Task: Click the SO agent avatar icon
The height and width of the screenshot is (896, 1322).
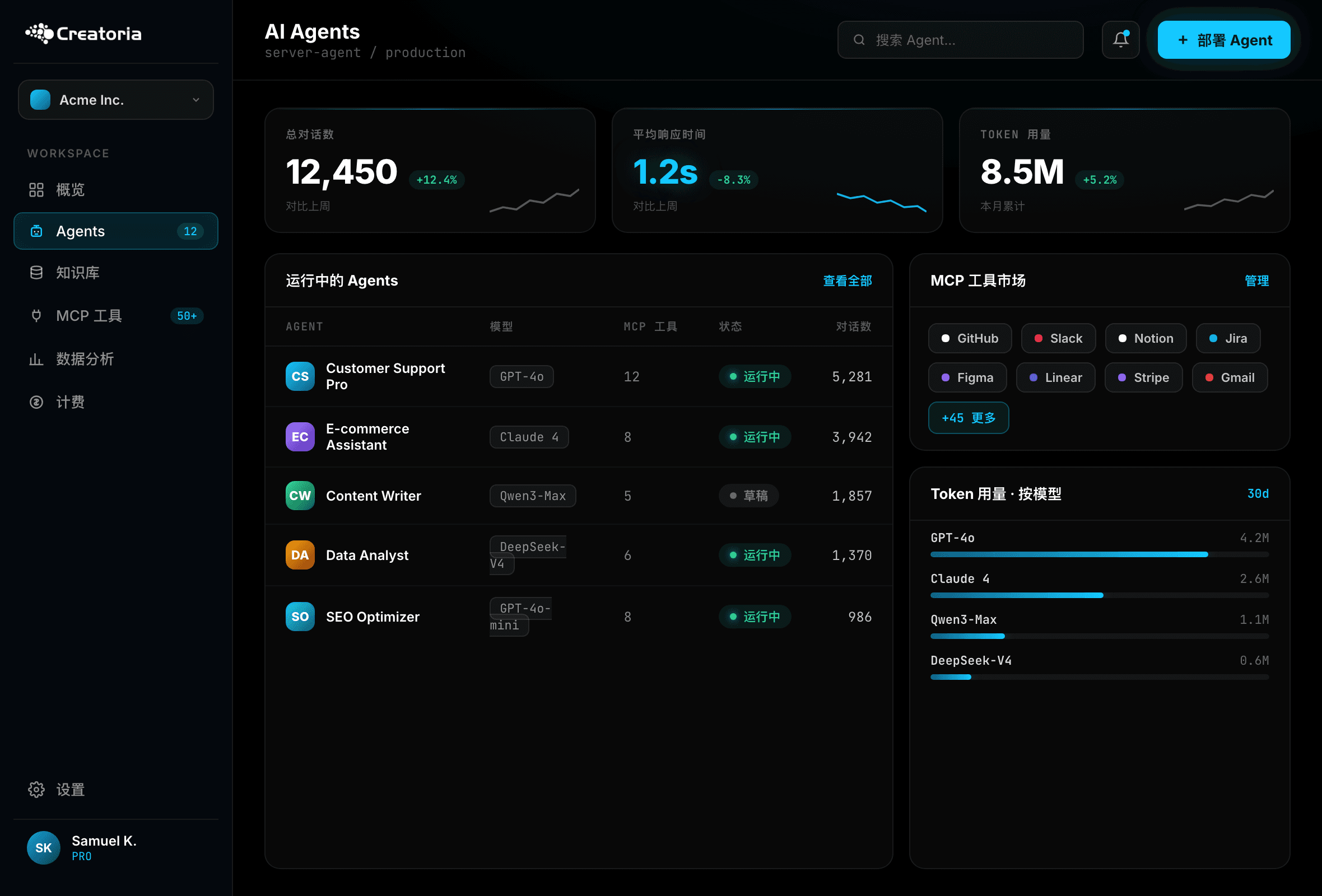Action: 300,617
